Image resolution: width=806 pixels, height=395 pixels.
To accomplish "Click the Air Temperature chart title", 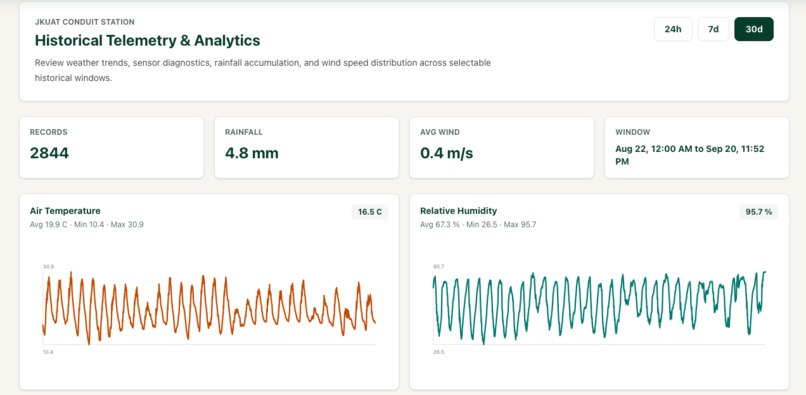I will coord(65,211).
